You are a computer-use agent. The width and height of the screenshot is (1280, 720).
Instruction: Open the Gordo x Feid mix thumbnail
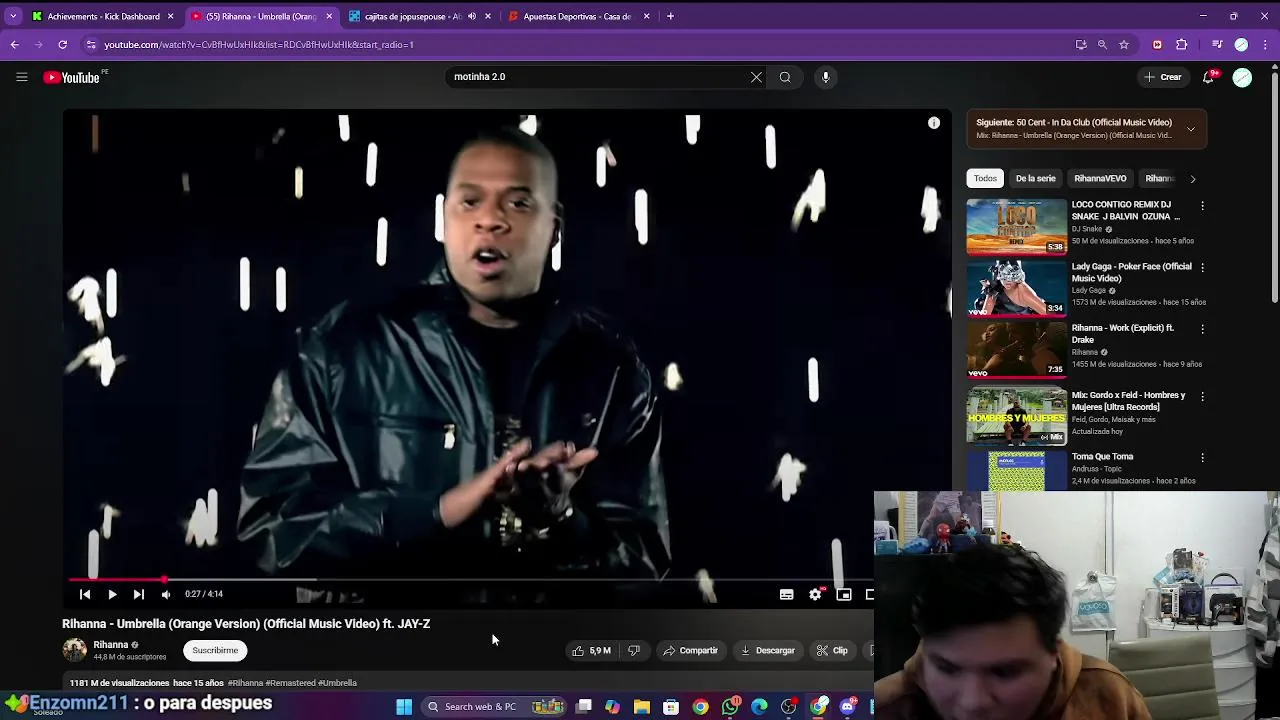coord(1016,417)
